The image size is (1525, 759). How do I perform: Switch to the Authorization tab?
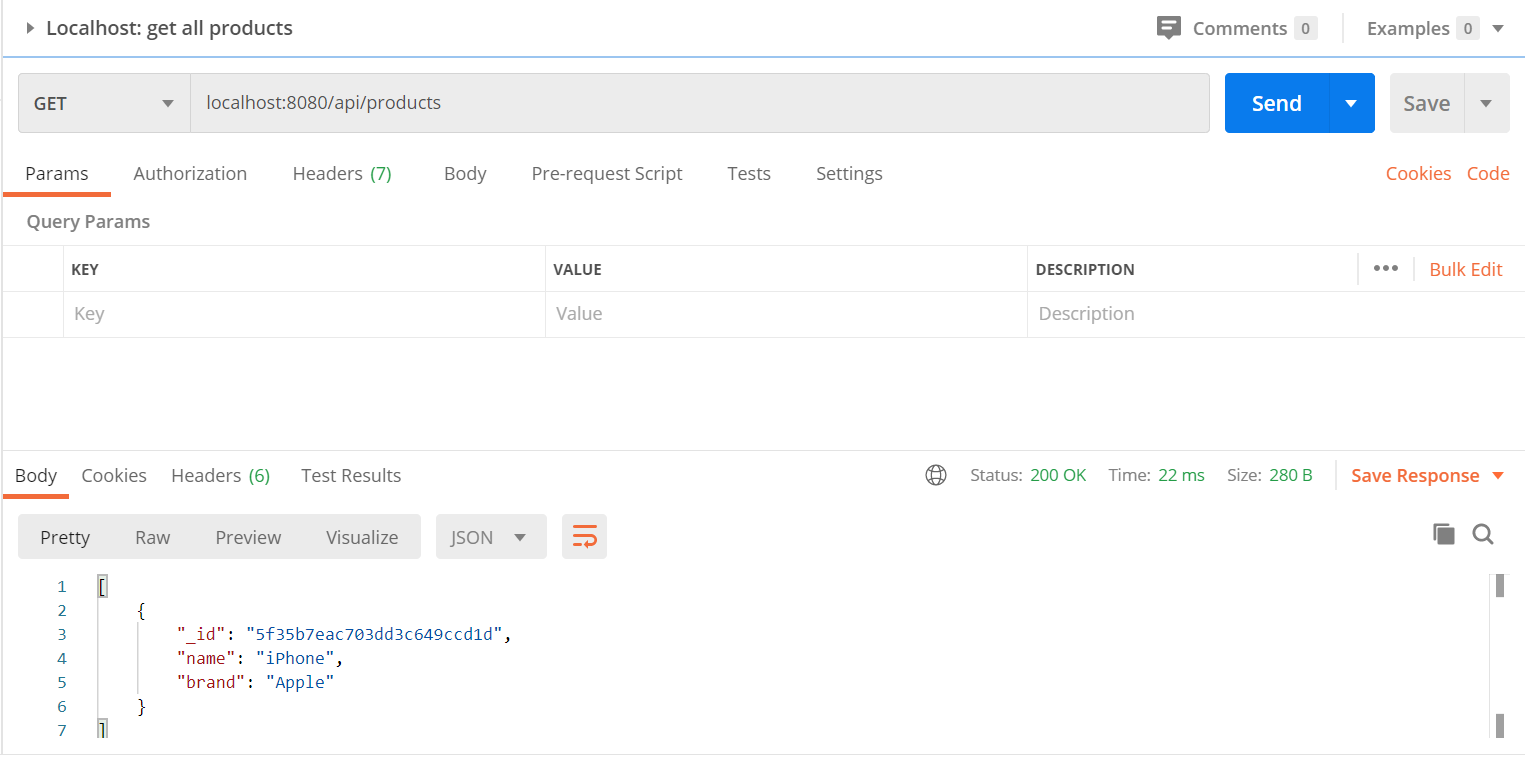coord(190,173)
